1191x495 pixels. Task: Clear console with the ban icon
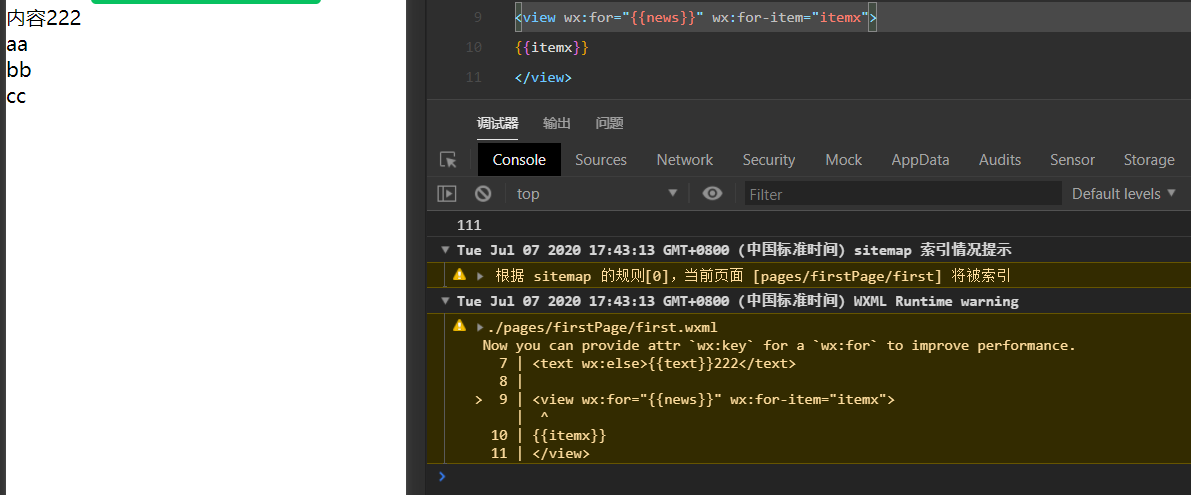pyautogui.click(x=483, y=194)
